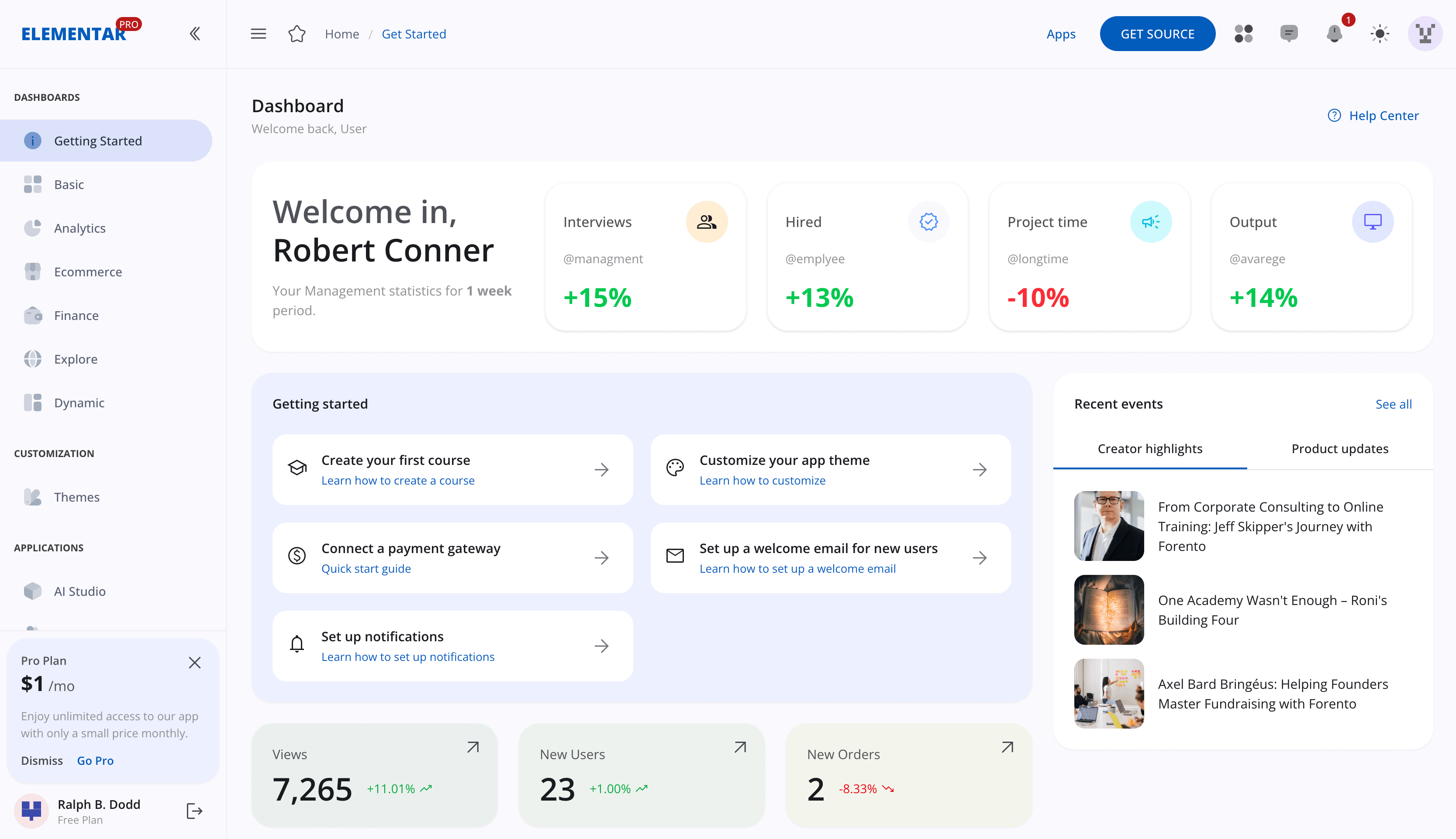Log out using the sign-out icon
The width and height of the screenshot is (1456, 839).
pos(193,811)
